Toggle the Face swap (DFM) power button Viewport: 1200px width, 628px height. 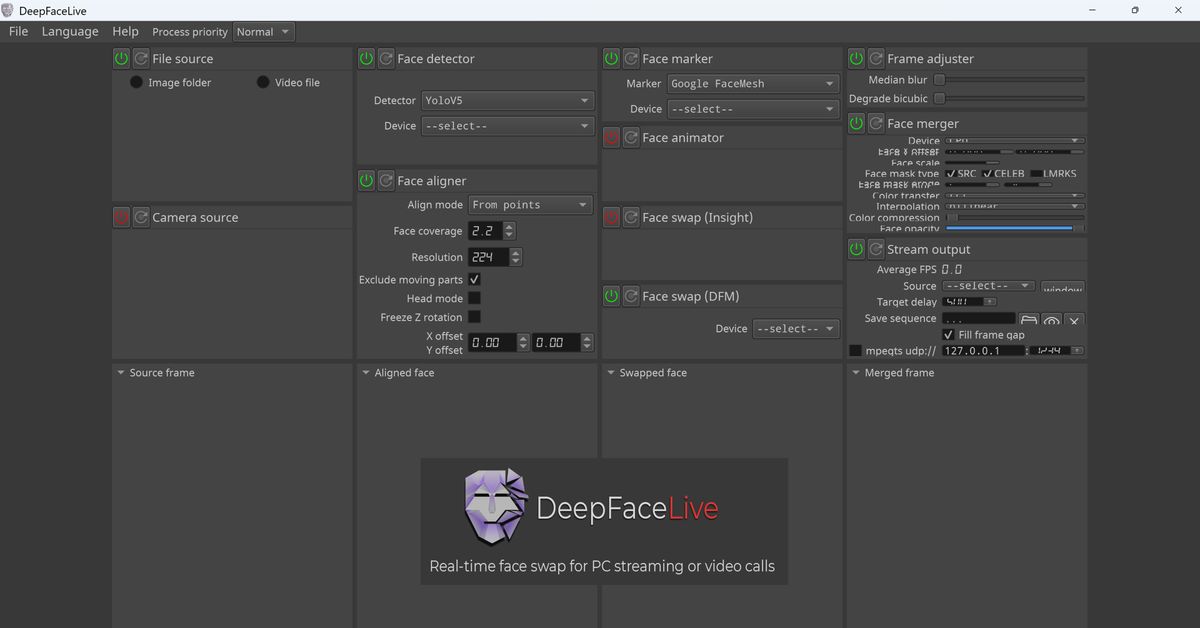tap(611, 296)
